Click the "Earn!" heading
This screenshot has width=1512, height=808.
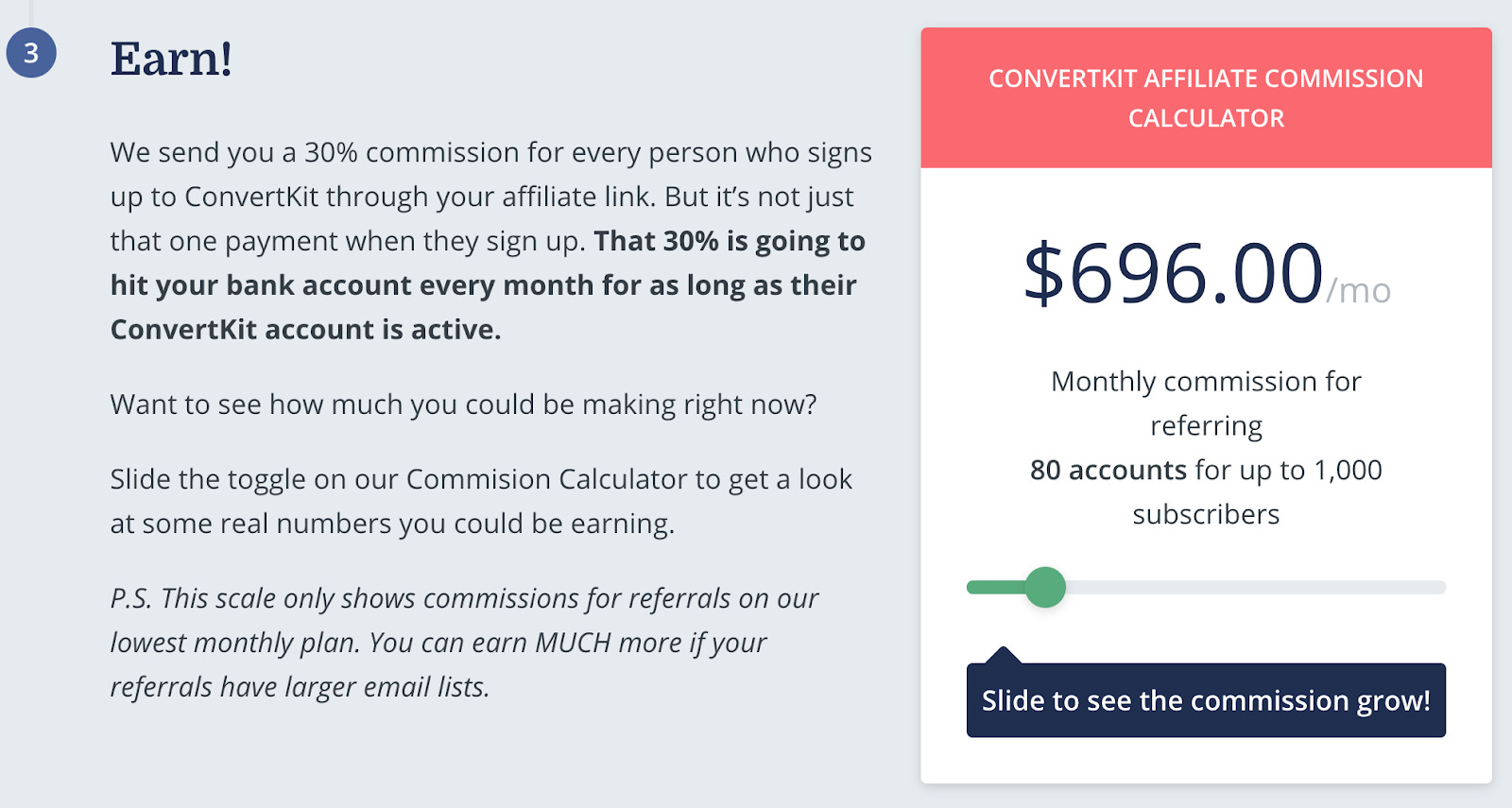pyautogui.click(x=172, y=60)
